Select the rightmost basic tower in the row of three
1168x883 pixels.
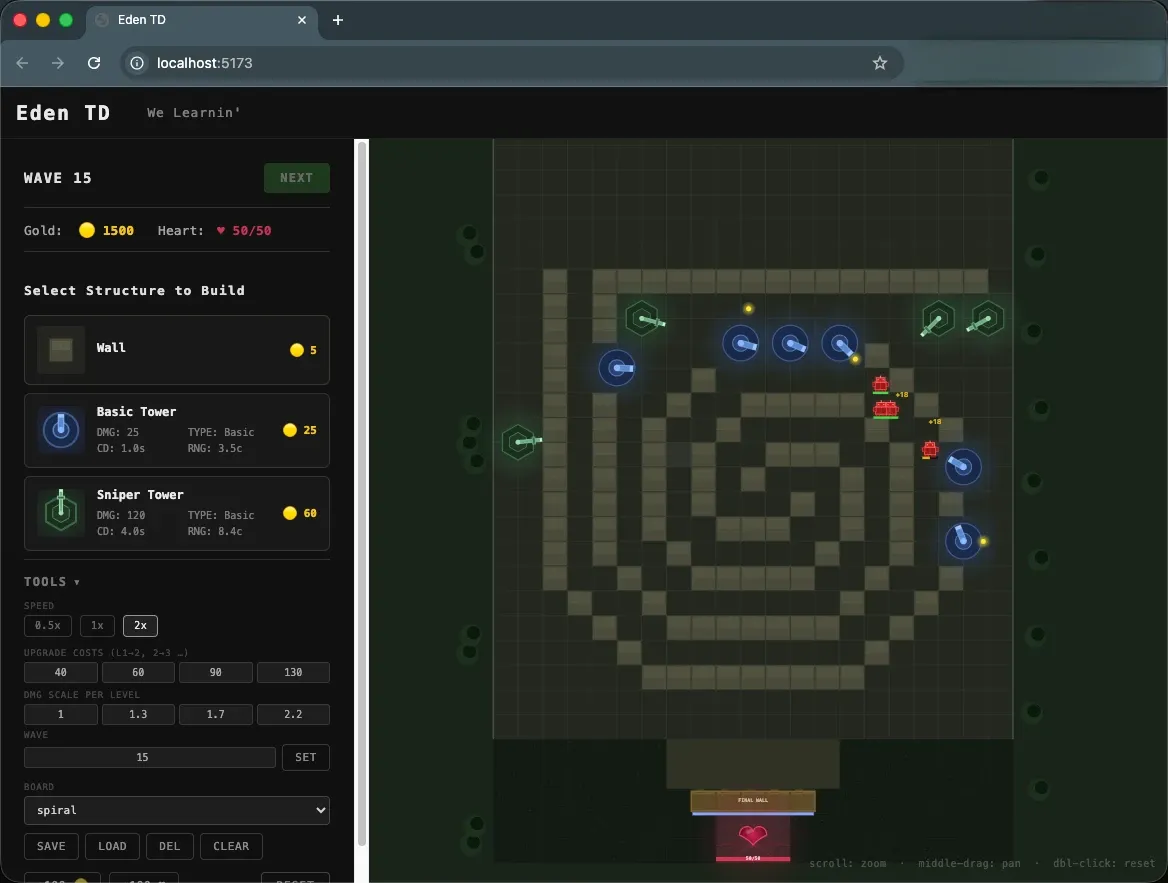840,344
